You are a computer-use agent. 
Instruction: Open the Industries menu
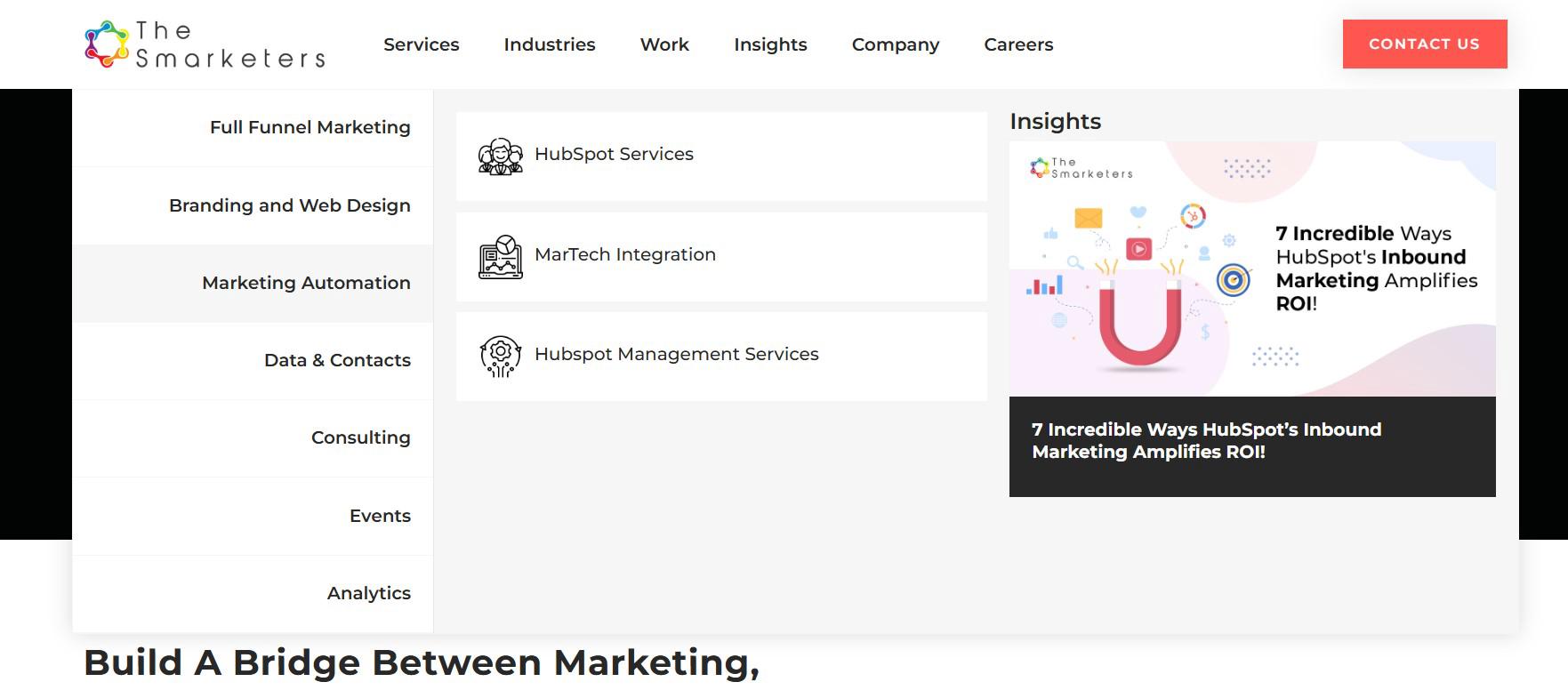[549, 44]
